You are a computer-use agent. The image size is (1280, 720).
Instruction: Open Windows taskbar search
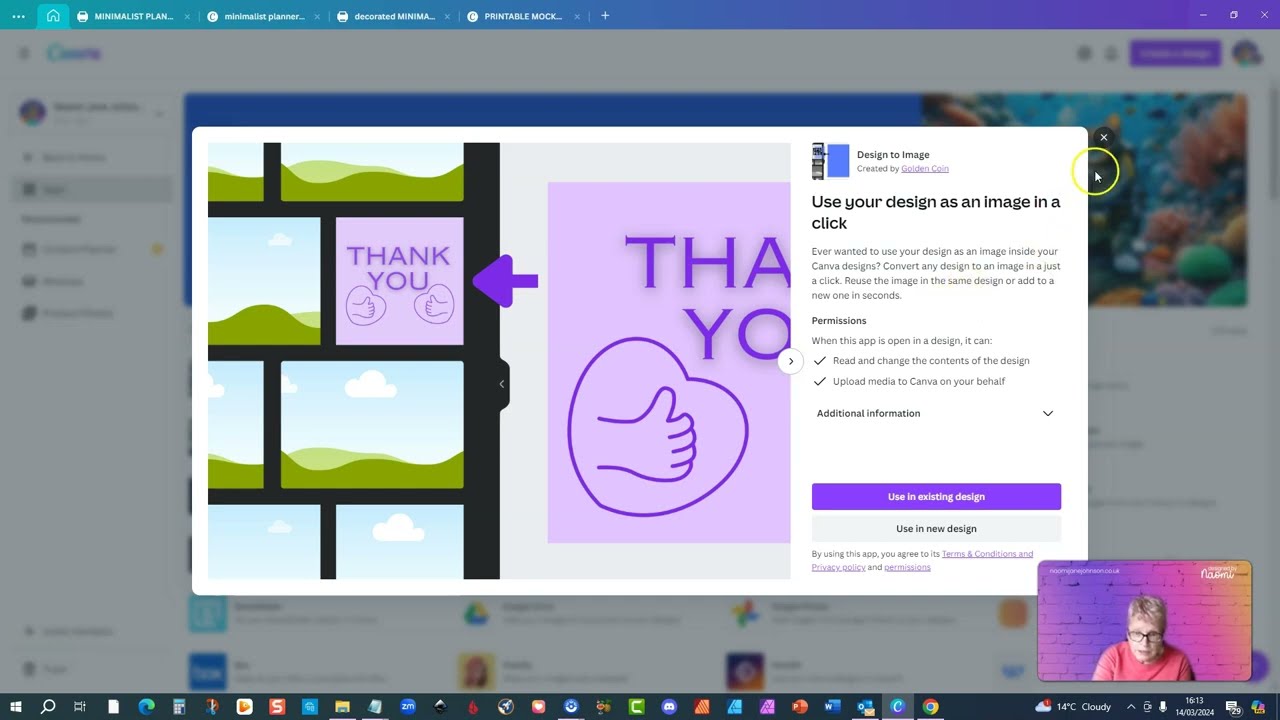click(x=47, y=707)
